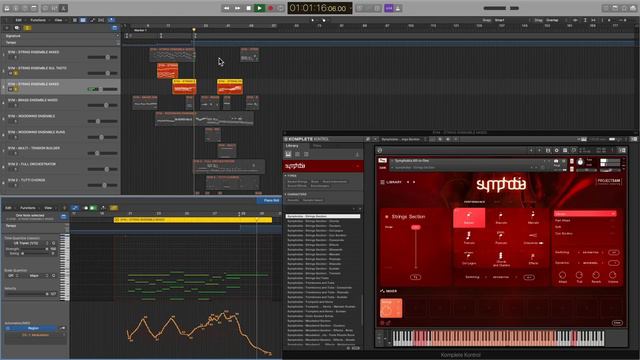The height and width of the screenshot is (360, 640).
Task: Open the highlighted red dropdown in Symphobia
Action: (584, 213)
